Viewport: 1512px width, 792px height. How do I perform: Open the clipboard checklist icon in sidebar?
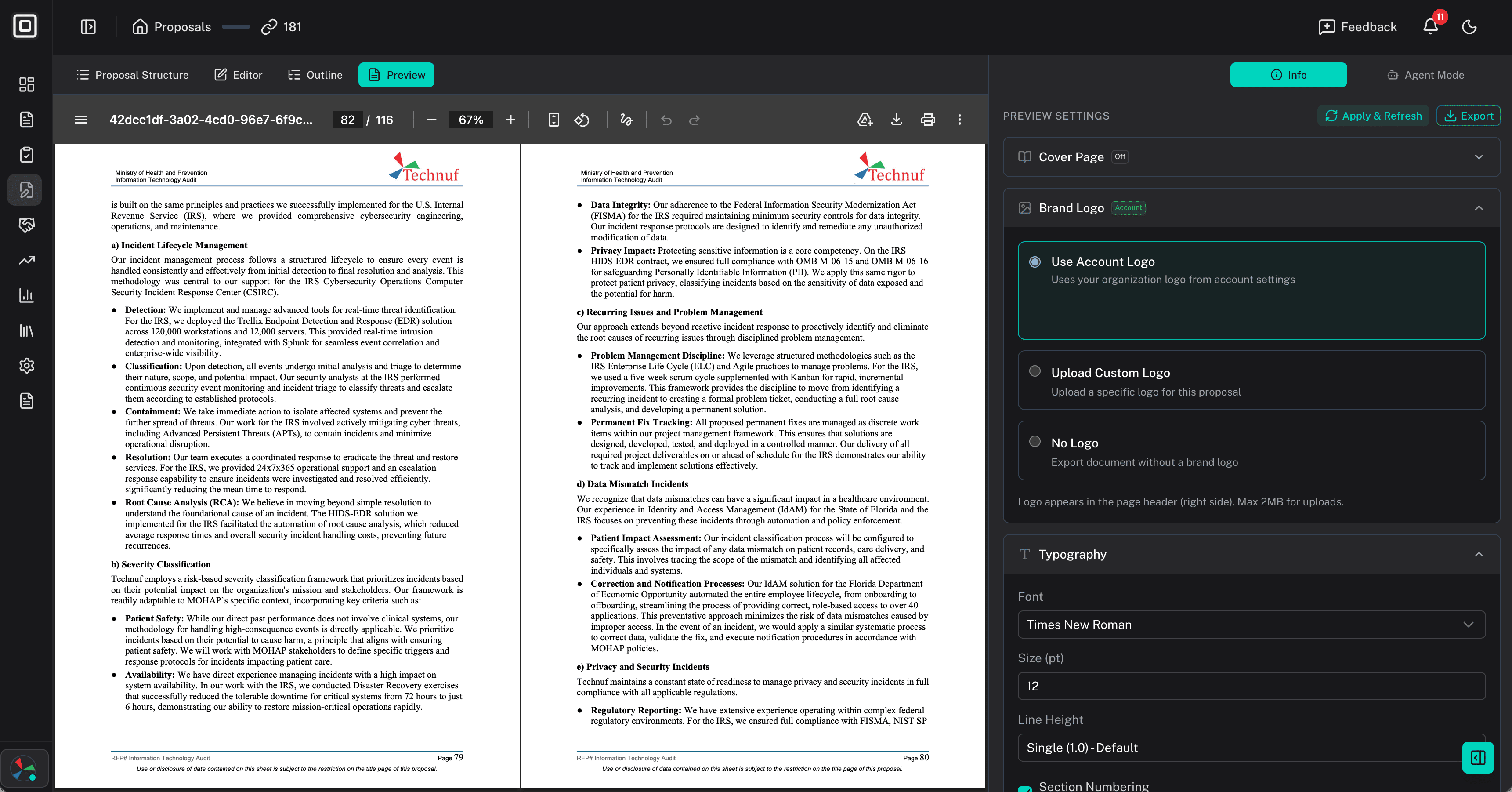click(x=26, y=154)
